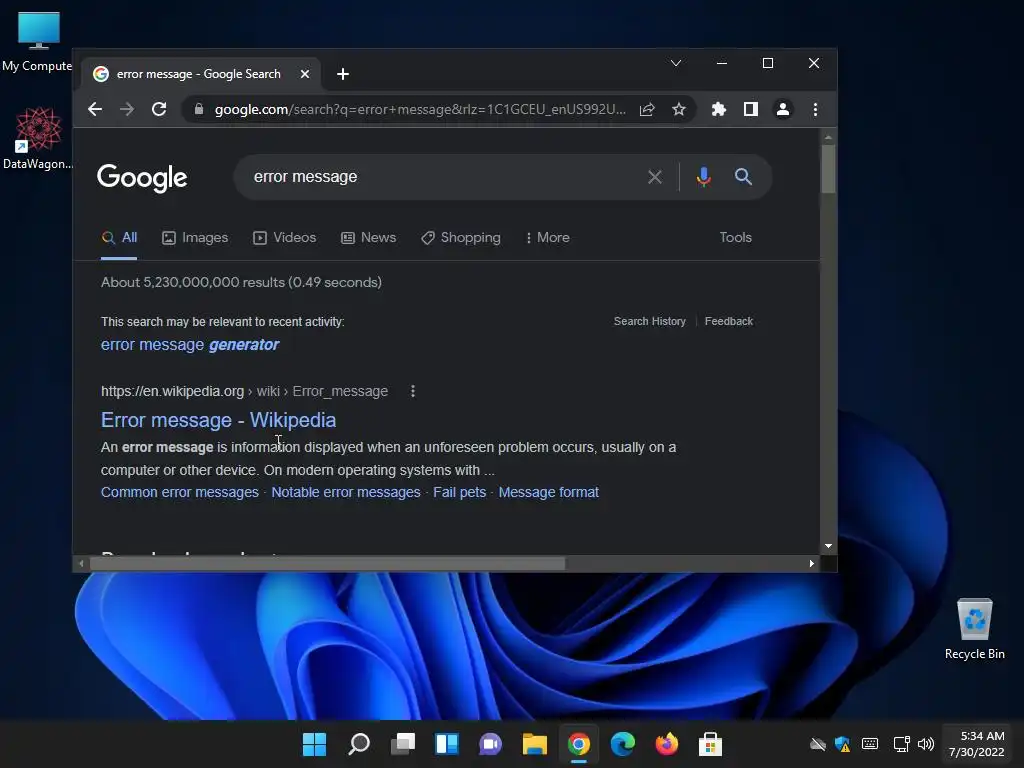View site info via the padlock icon

point(199,109)
